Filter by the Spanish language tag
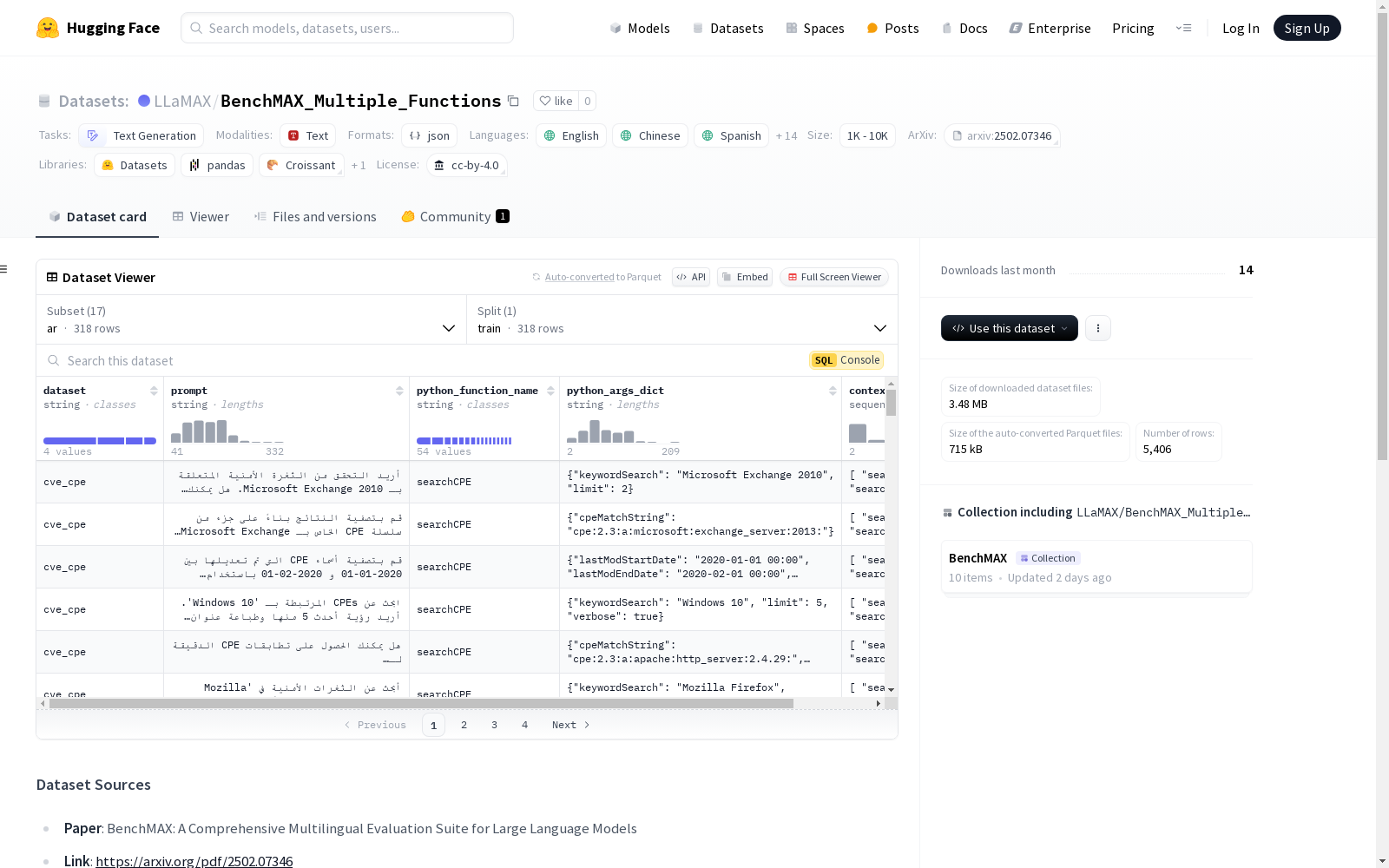This screenshot has width=1389, height=868. coord(731,135)
